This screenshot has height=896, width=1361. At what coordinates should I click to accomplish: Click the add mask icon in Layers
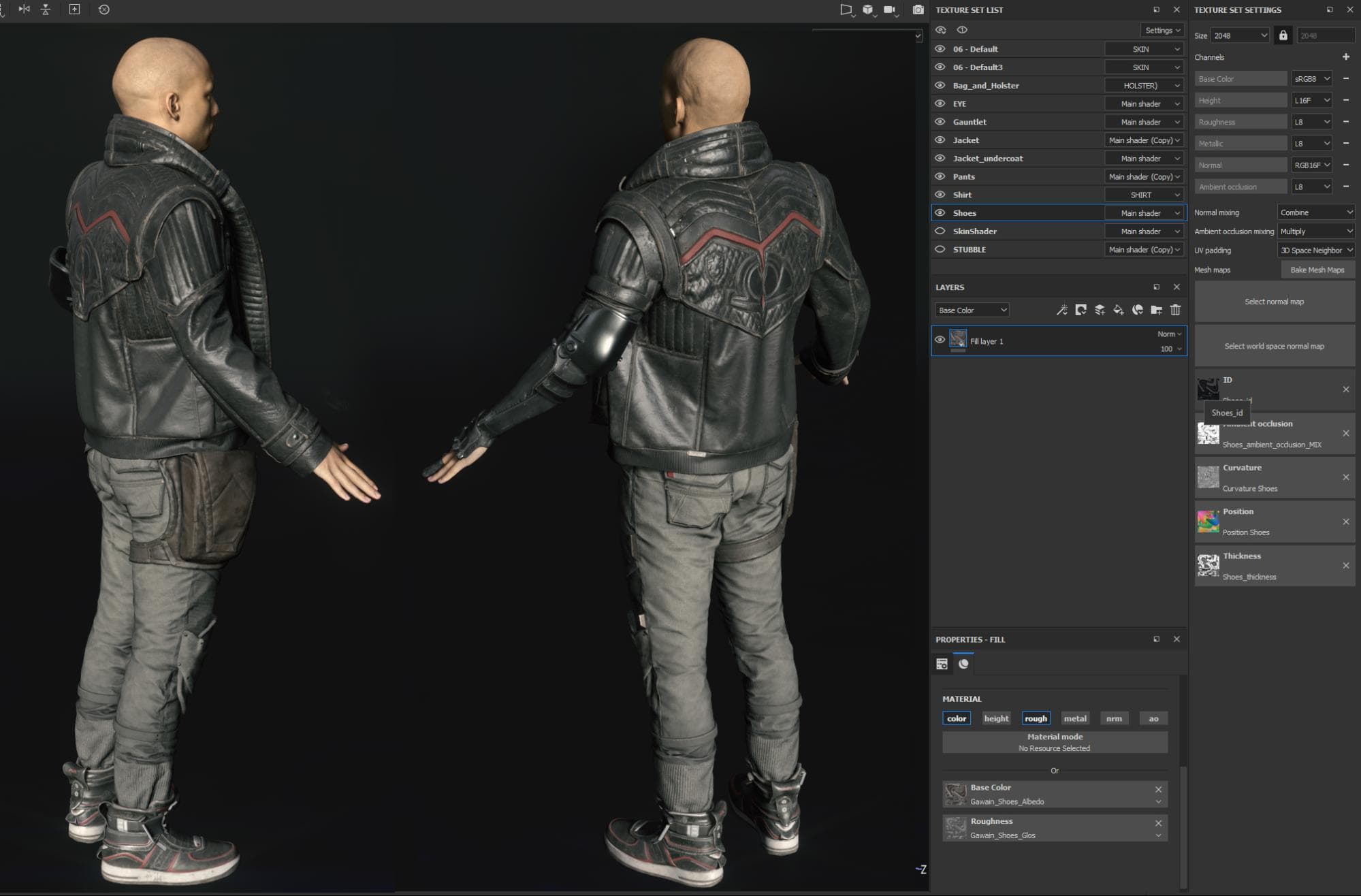(x=1080, y=310)
